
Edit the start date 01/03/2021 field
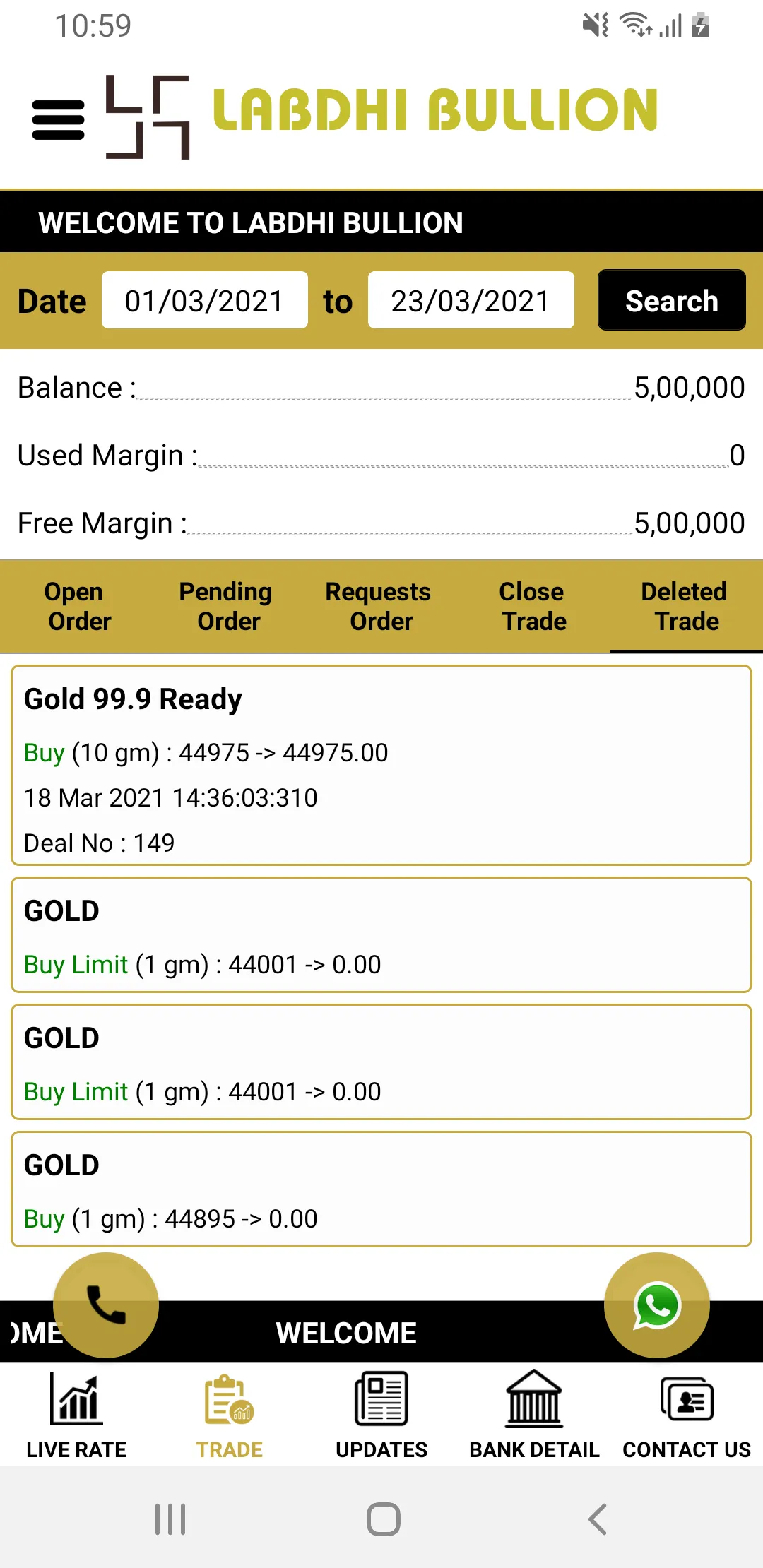205,300
